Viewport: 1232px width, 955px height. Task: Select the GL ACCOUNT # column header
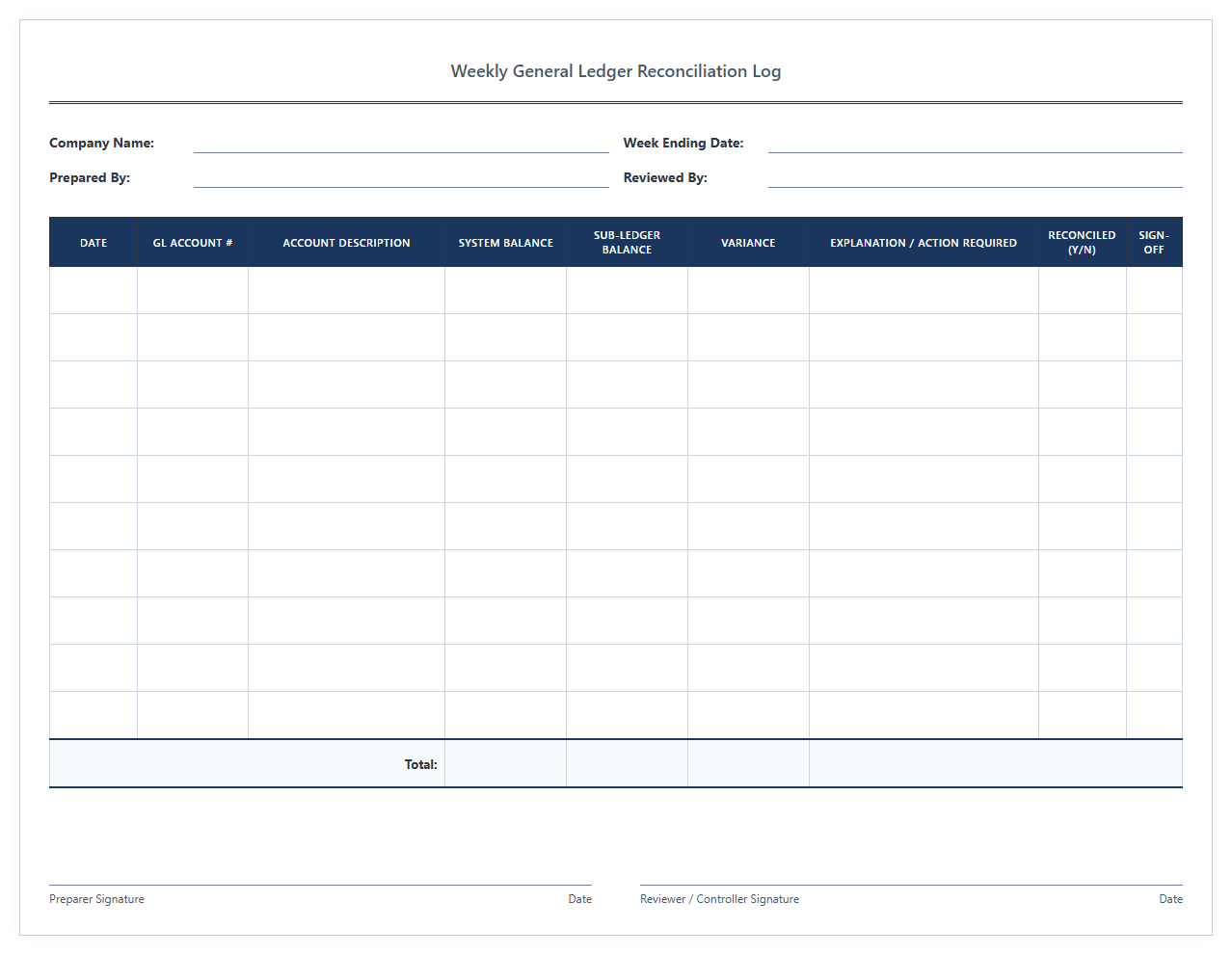click(x=193, y=243)
